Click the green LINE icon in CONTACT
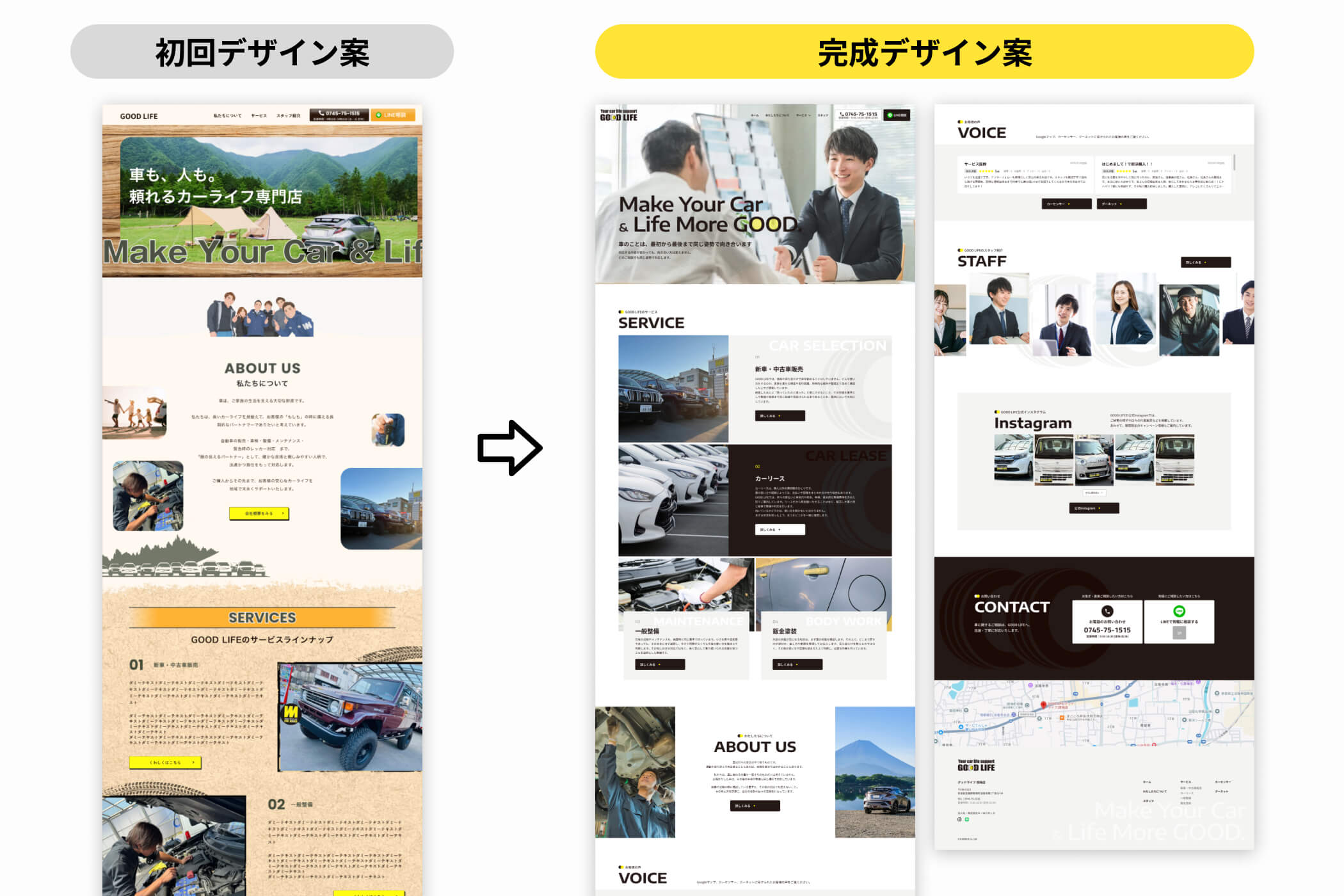 1179,611
